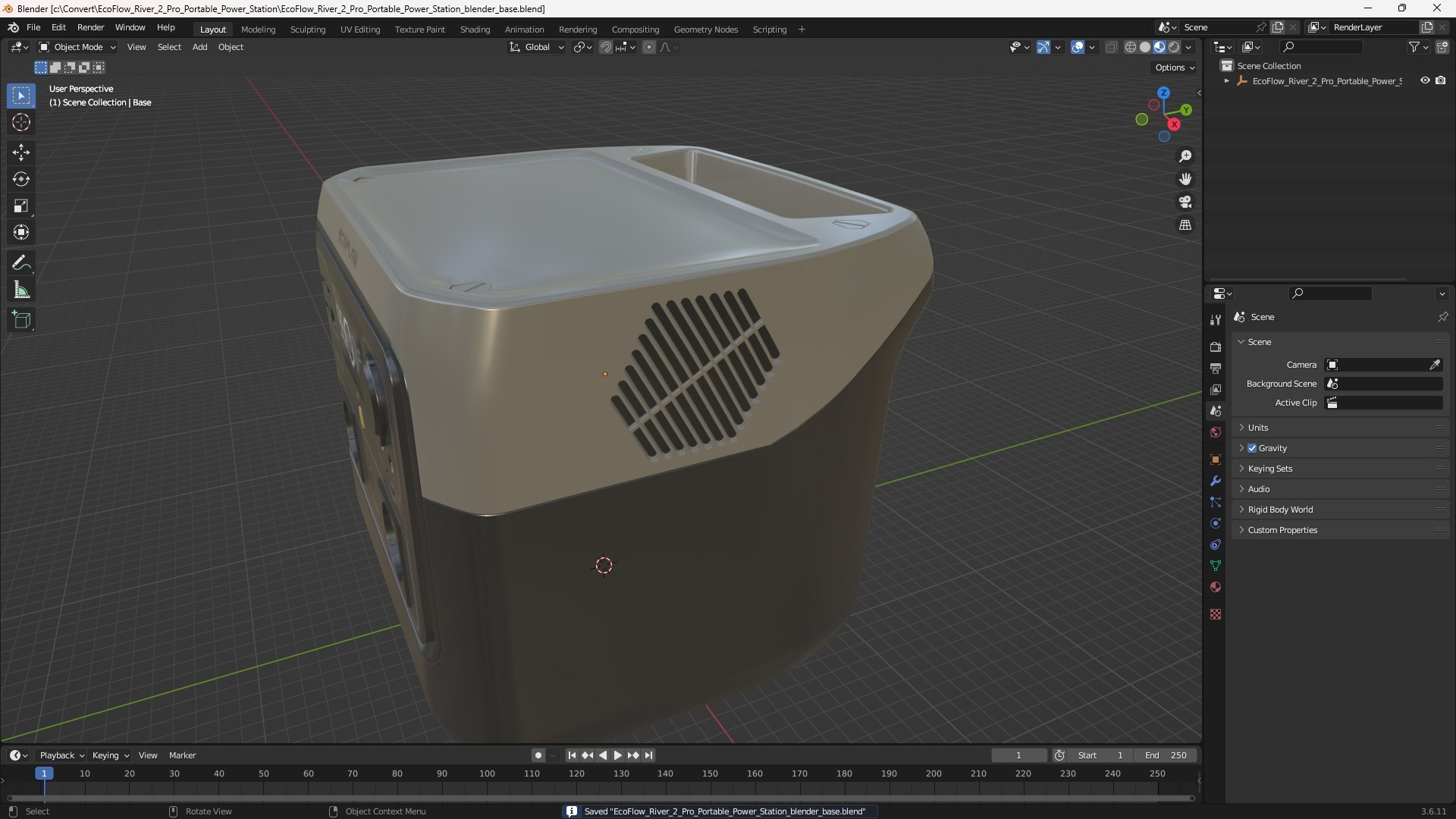Viewport: 1456px width, 819px height.
Task: Switch perspective/orthographic grid icon
Action: pyautogui.click(x=1185, y=225)
